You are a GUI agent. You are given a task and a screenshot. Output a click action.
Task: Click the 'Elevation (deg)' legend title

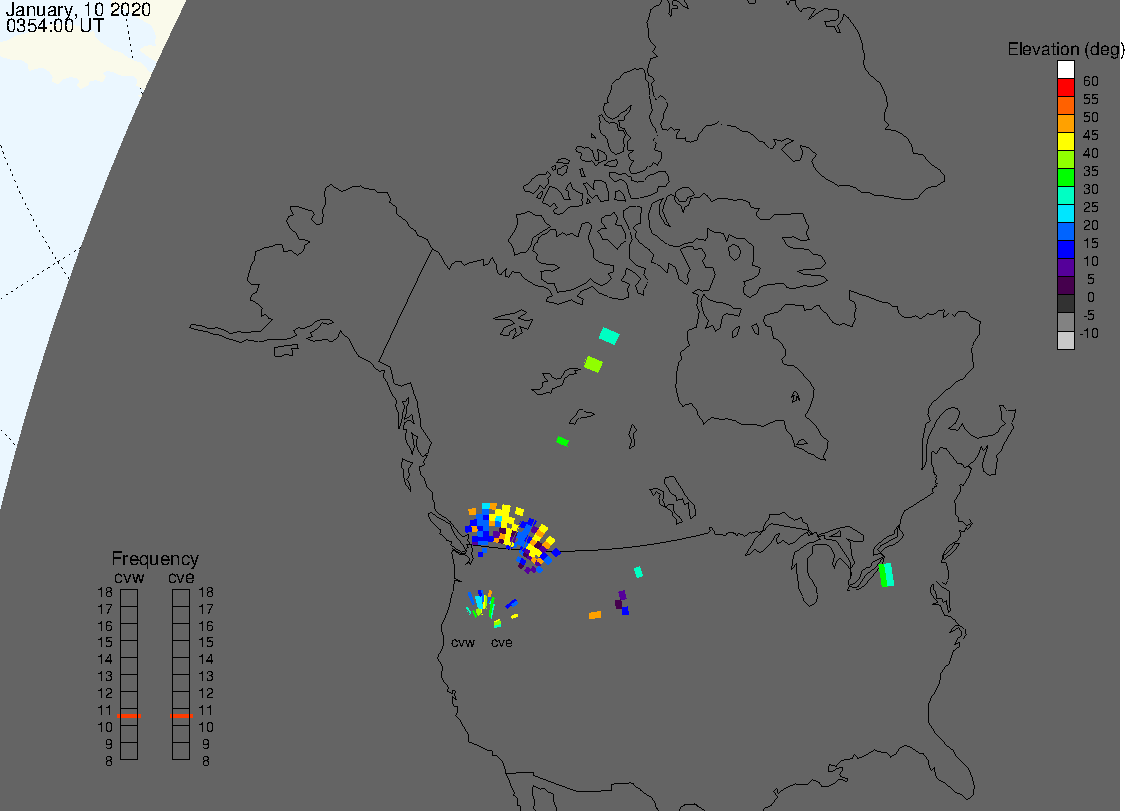coord(1065,49)
